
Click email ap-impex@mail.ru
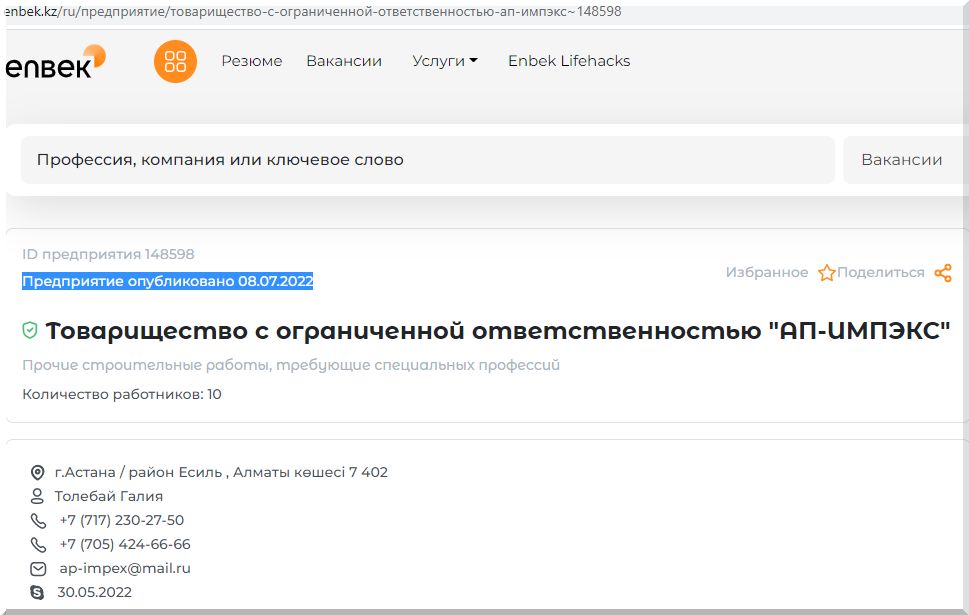tap(125, 569)
